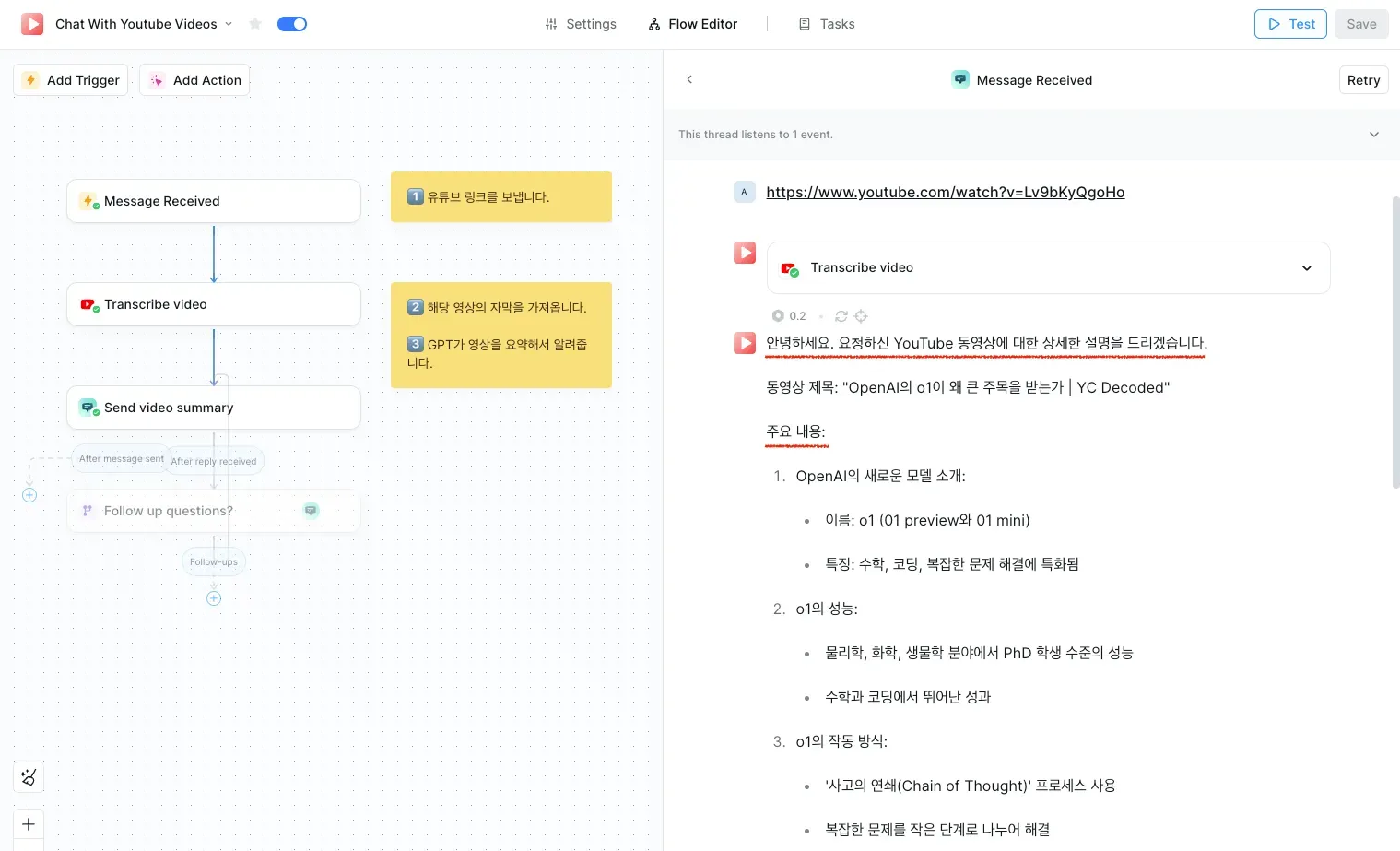
Task: Open the Flow Editor tab
Action: pos(693,24)
